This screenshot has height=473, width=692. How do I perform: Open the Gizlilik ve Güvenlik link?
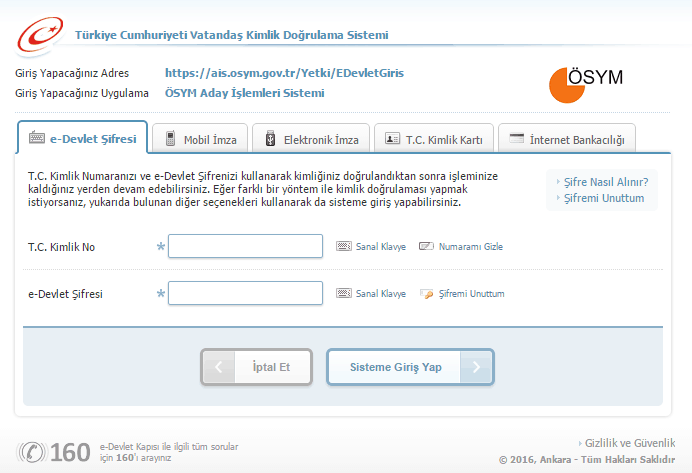coord(630,443)
